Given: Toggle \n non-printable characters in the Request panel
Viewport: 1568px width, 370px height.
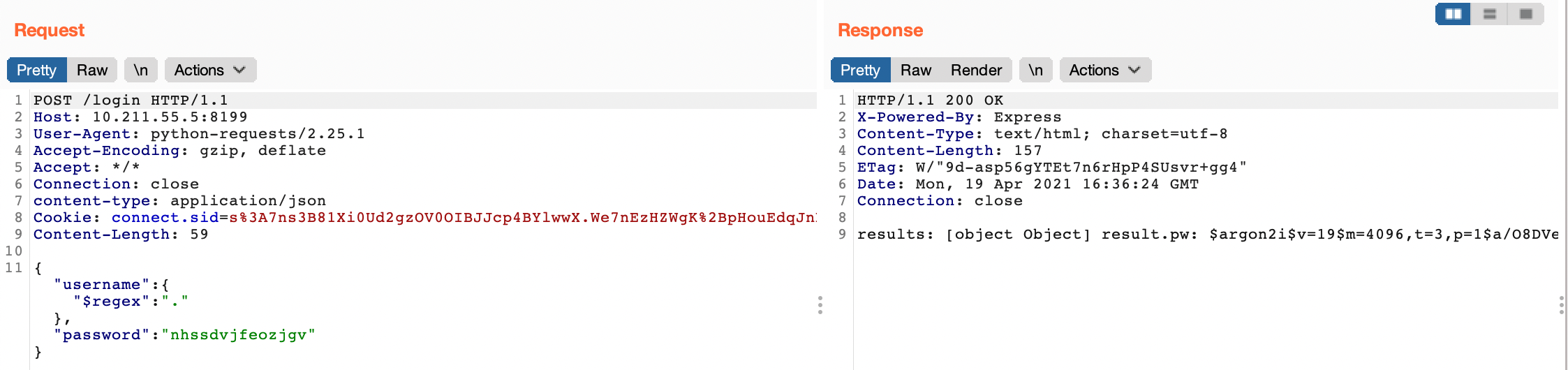Looking at the screenshot, I should [x=141, y=71].
